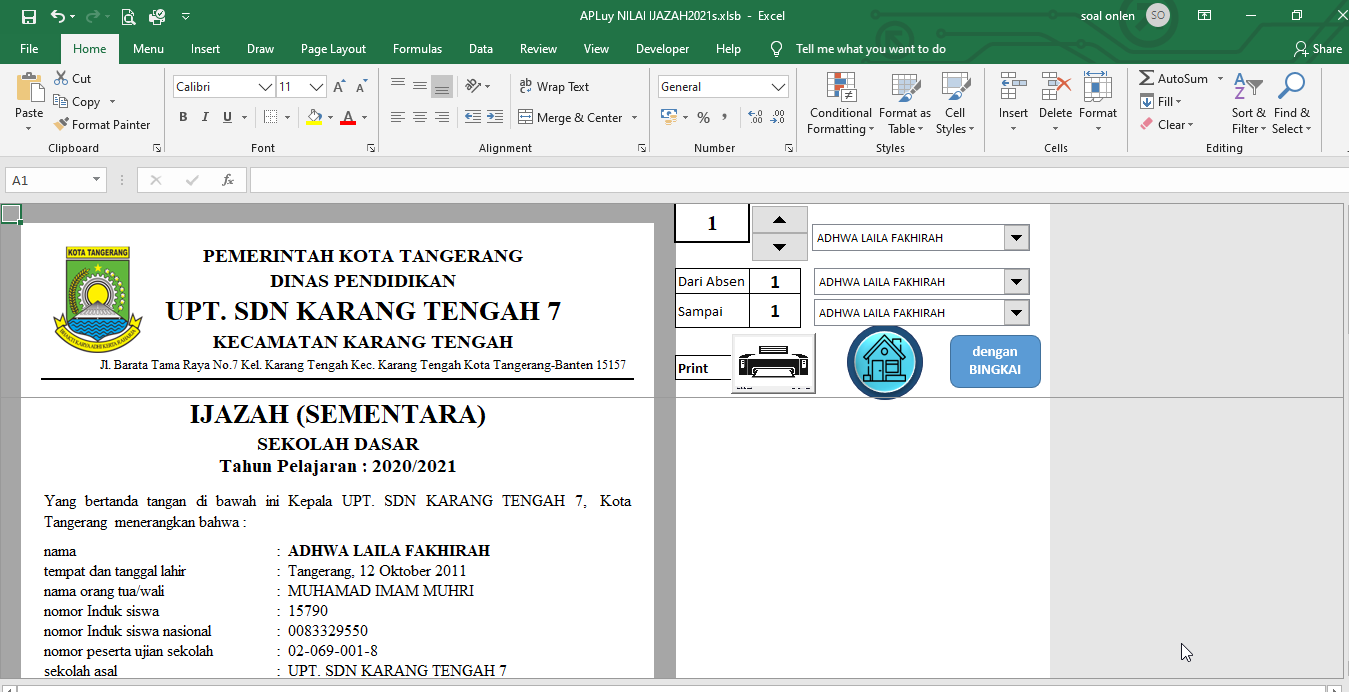Click the Delete cells button
The image size is (1349, 692).
[x=1055, y=104]
